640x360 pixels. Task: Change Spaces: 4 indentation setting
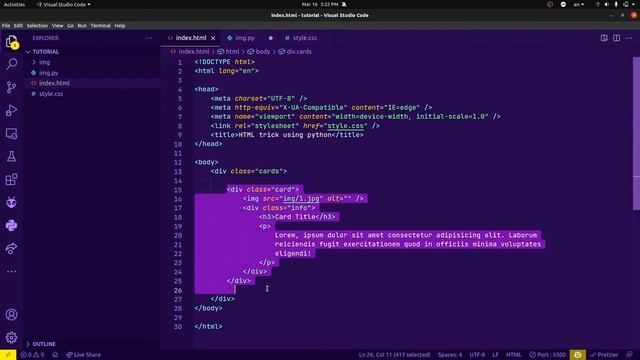coord(450,355)
